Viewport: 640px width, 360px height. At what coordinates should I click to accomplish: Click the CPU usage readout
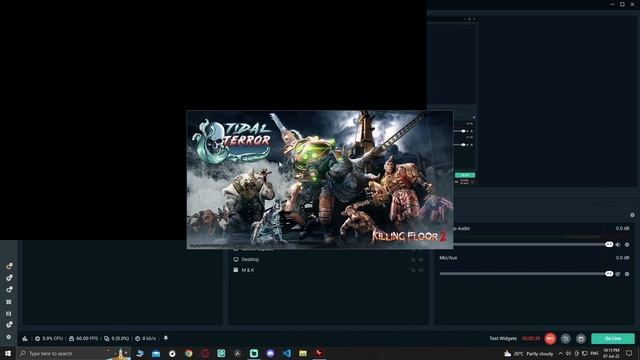49,338
